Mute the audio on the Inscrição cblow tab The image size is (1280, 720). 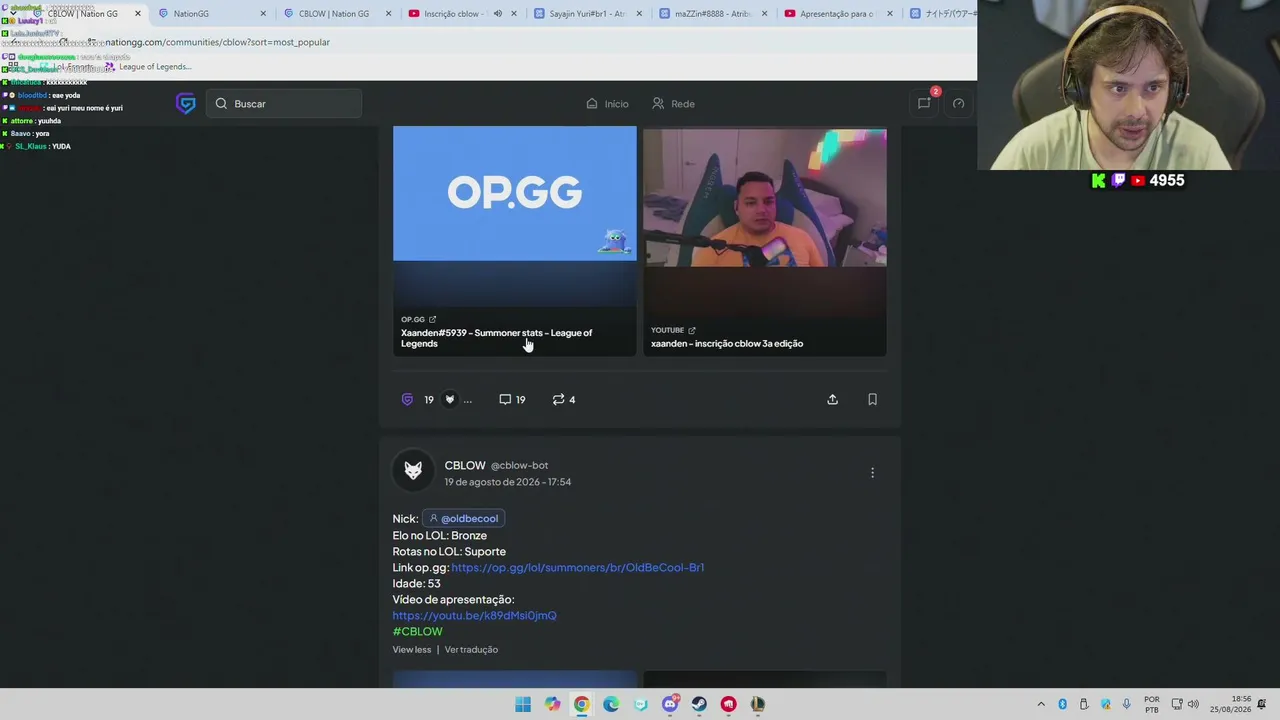[497, 14]
